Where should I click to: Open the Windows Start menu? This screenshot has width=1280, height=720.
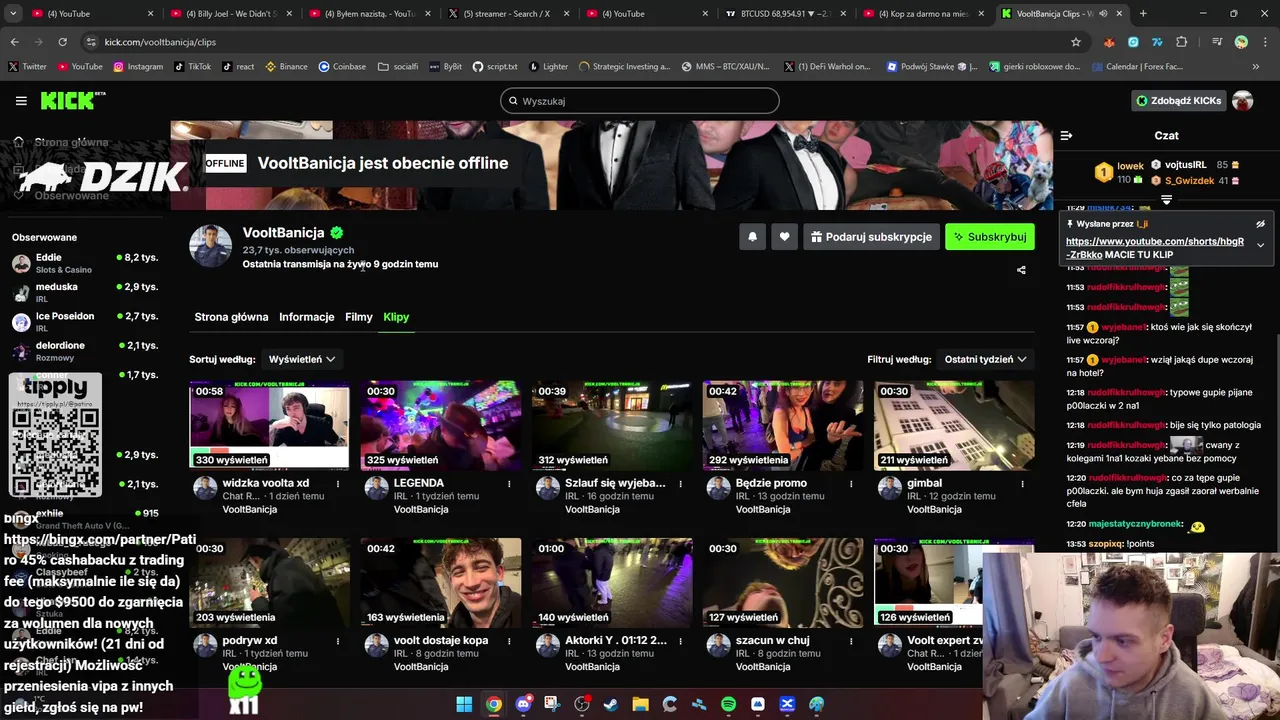pos(464,704)
